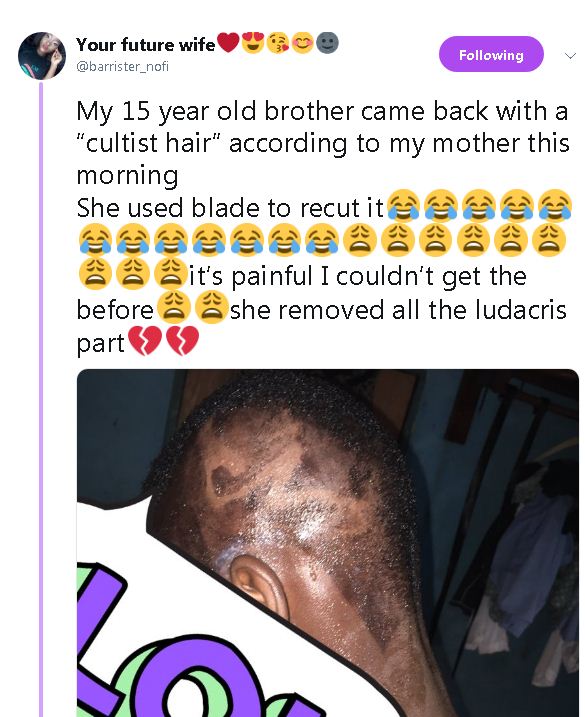
Task: Open the attached haircut photo
Action: (327, 543)
